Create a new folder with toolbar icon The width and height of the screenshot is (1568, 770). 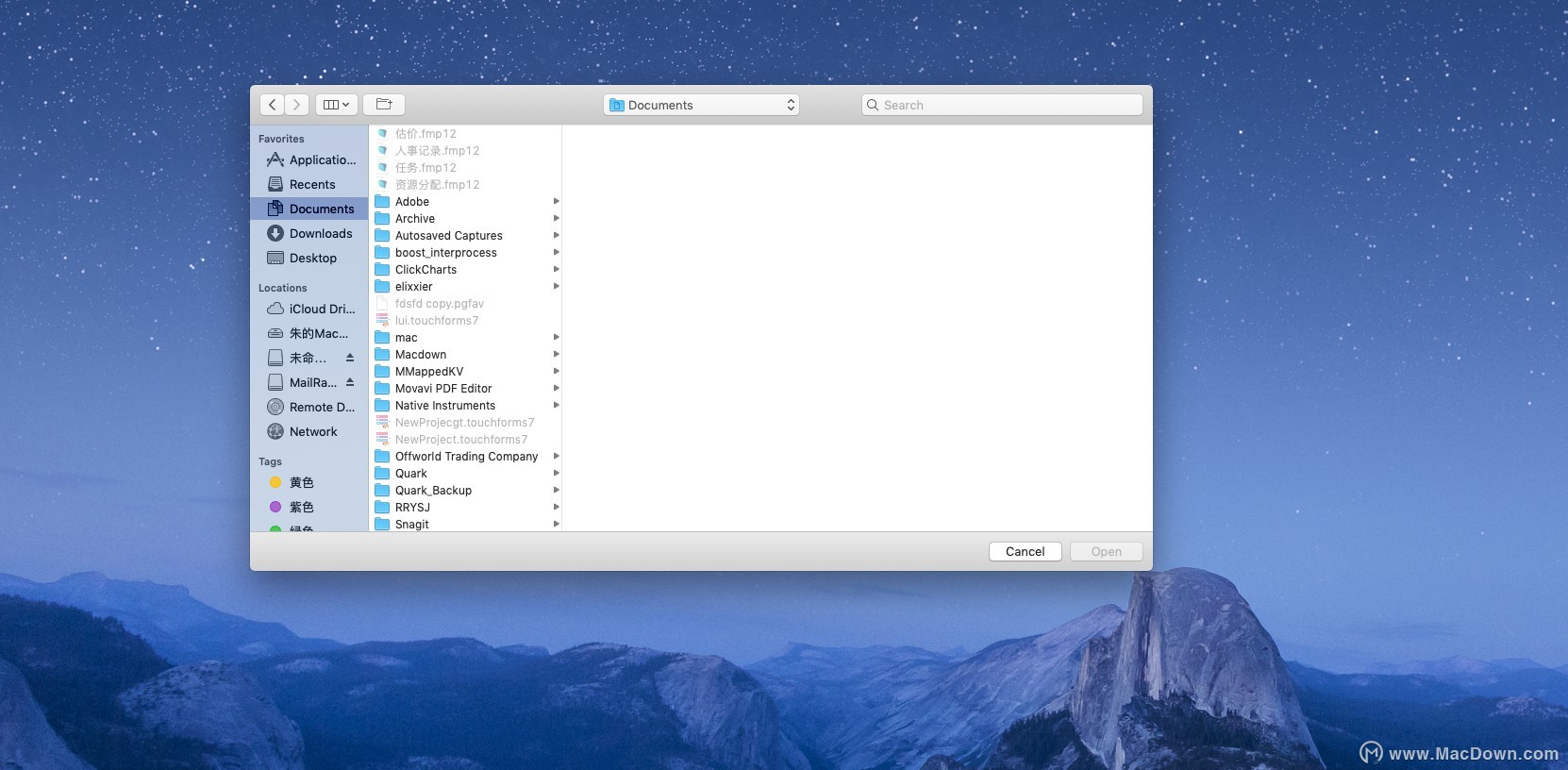tap(384, 105)
